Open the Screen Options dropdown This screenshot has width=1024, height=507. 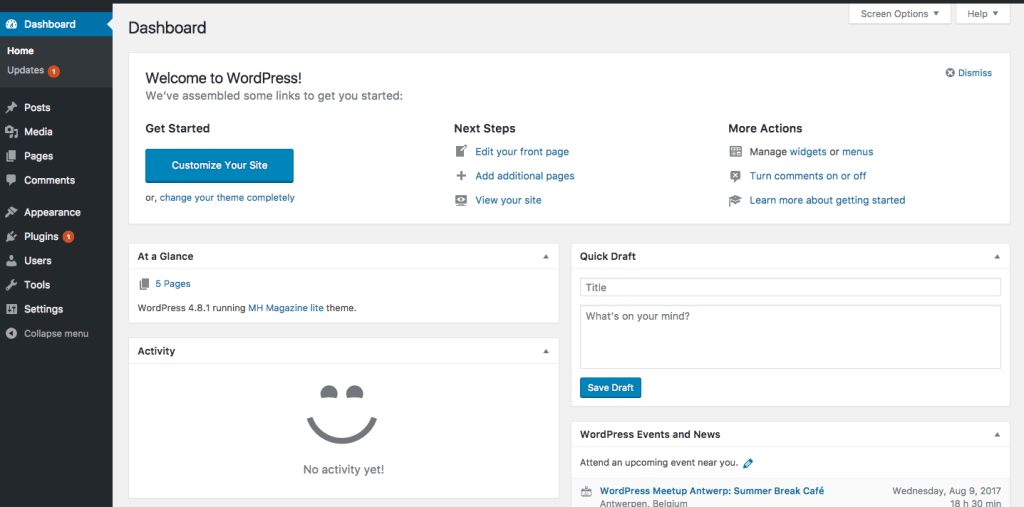(899, 14)
